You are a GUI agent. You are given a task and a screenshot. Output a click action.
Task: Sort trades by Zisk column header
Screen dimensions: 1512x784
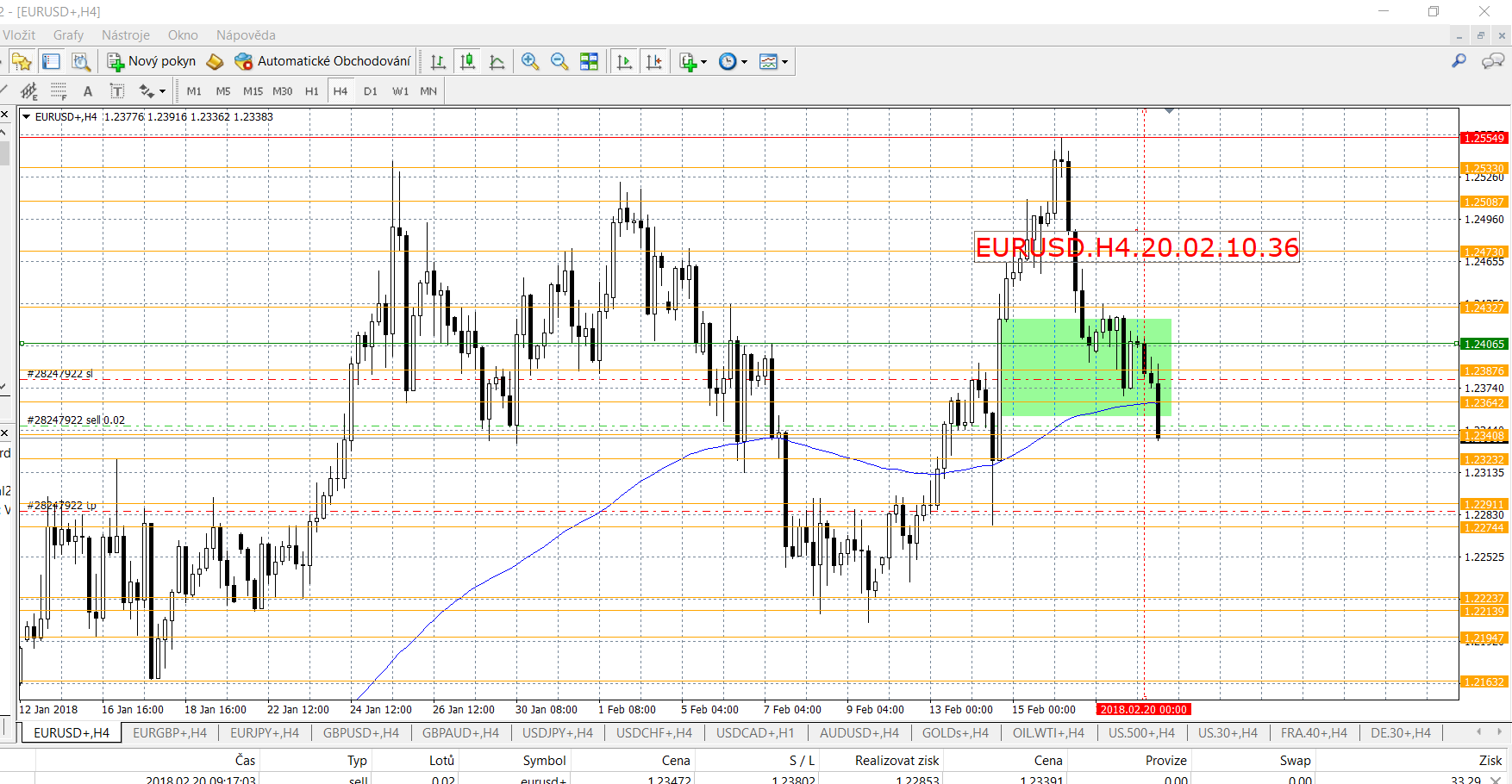(x=1490, y=760)
